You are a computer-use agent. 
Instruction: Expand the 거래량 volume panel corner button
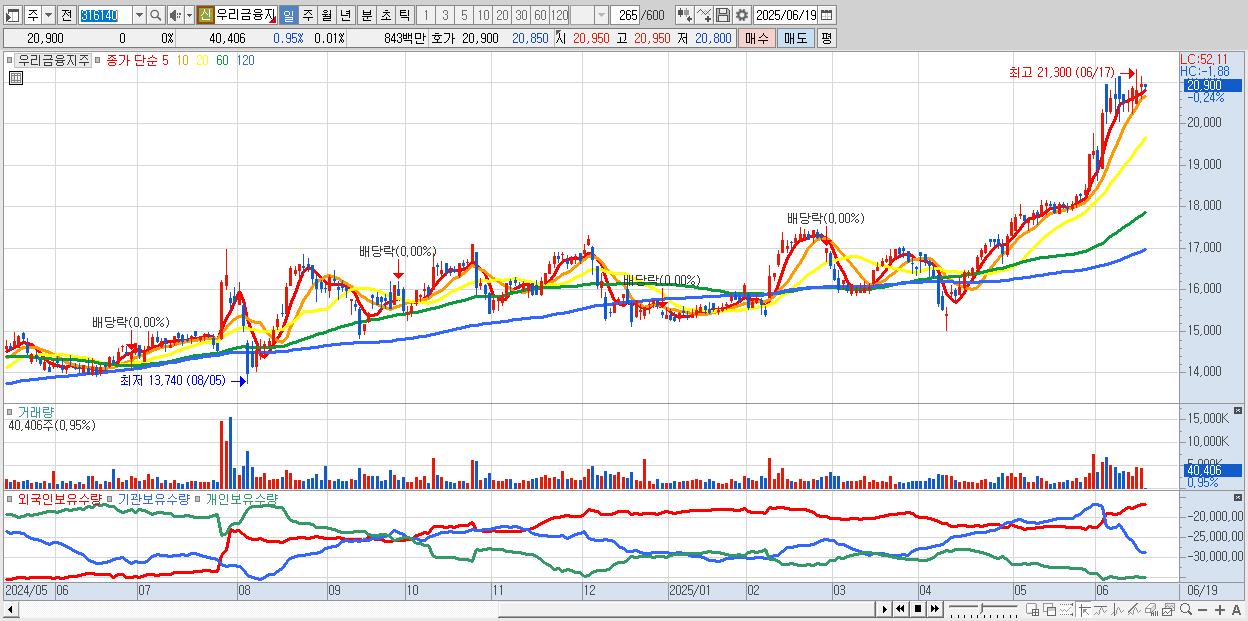1238,411
